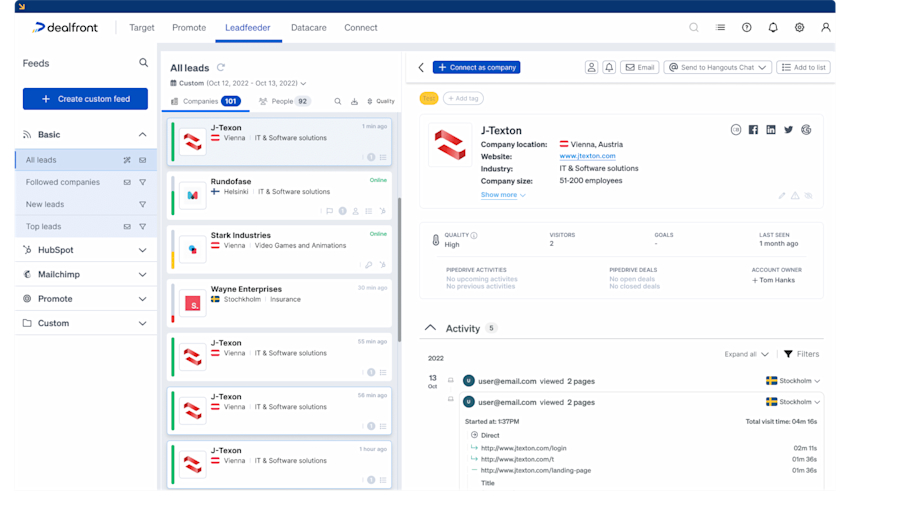Click the filter icon on the New leads feed

tap(142, 204)
